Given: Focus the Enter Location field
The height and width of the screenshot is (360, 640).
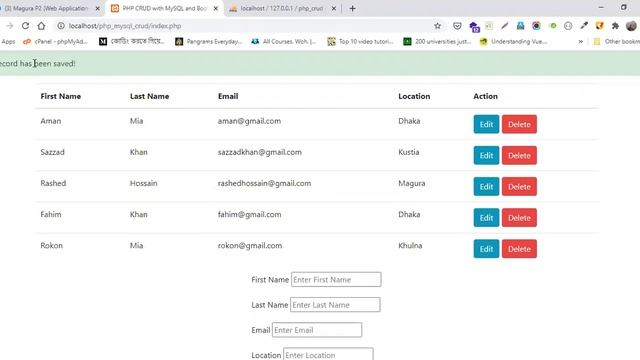Looking at the screenshot, I should click(328, 354).
